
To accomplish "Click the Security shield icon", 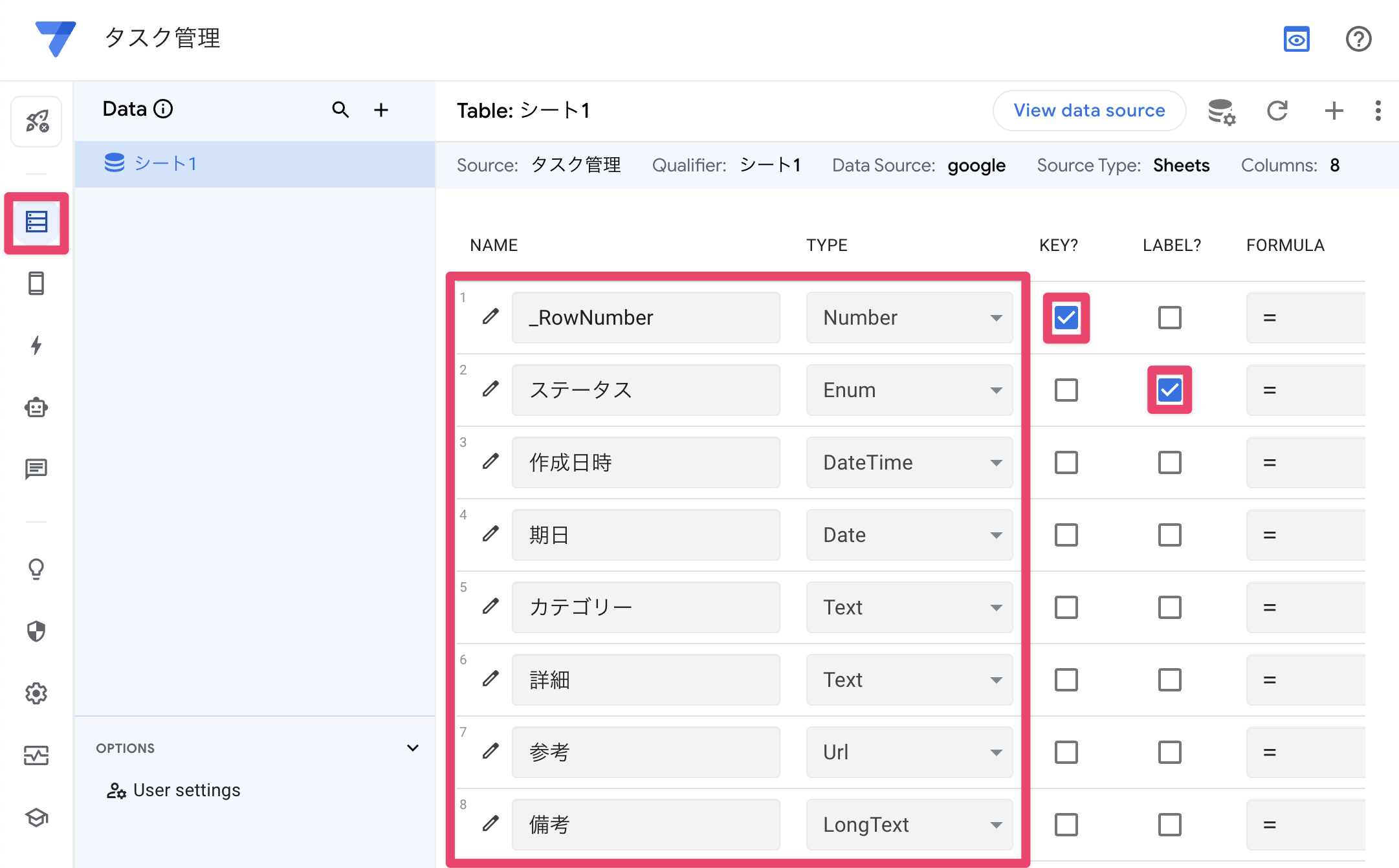I will (x=36, y=631).
